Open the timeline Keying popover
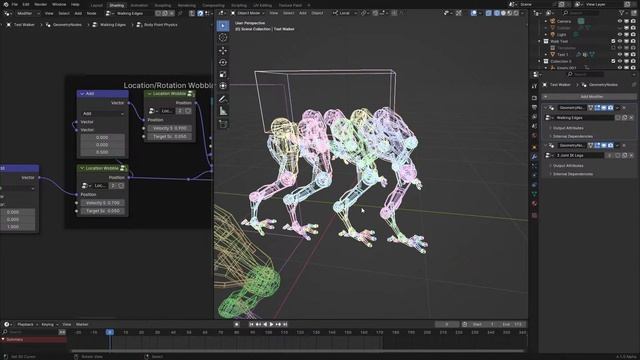 click(49, 324)
